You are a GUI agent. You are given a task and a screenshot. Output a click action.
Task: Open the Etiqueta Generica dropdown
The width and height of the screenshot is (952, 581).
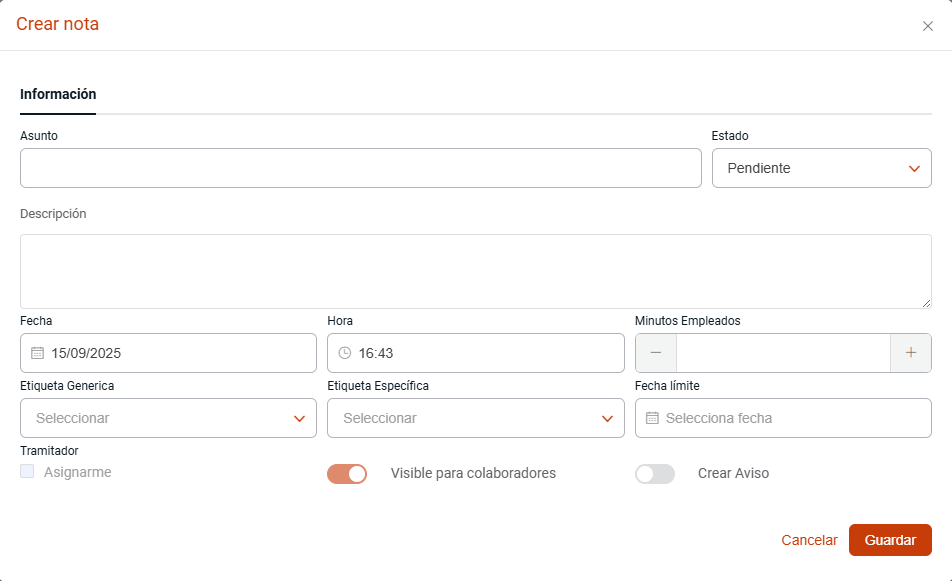[x=168, y=418]
